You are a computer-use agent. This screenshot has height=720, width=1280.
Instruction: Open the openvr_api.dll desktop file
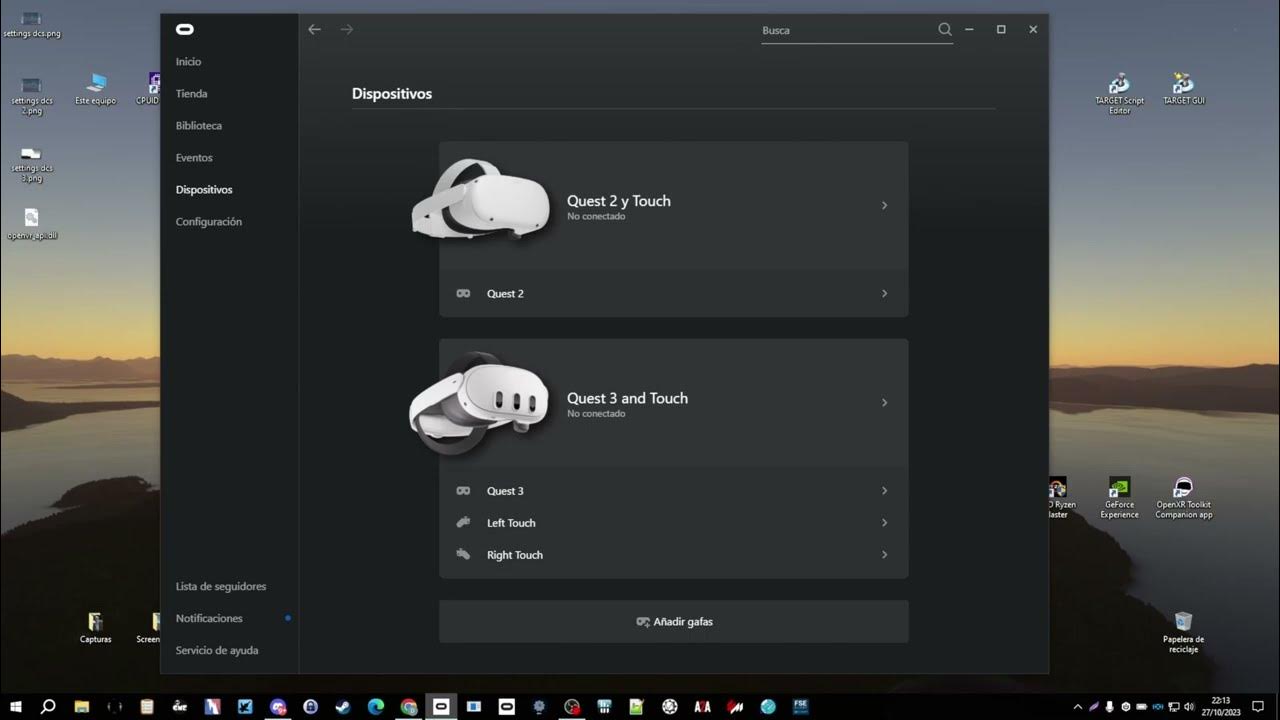point(32,224)
